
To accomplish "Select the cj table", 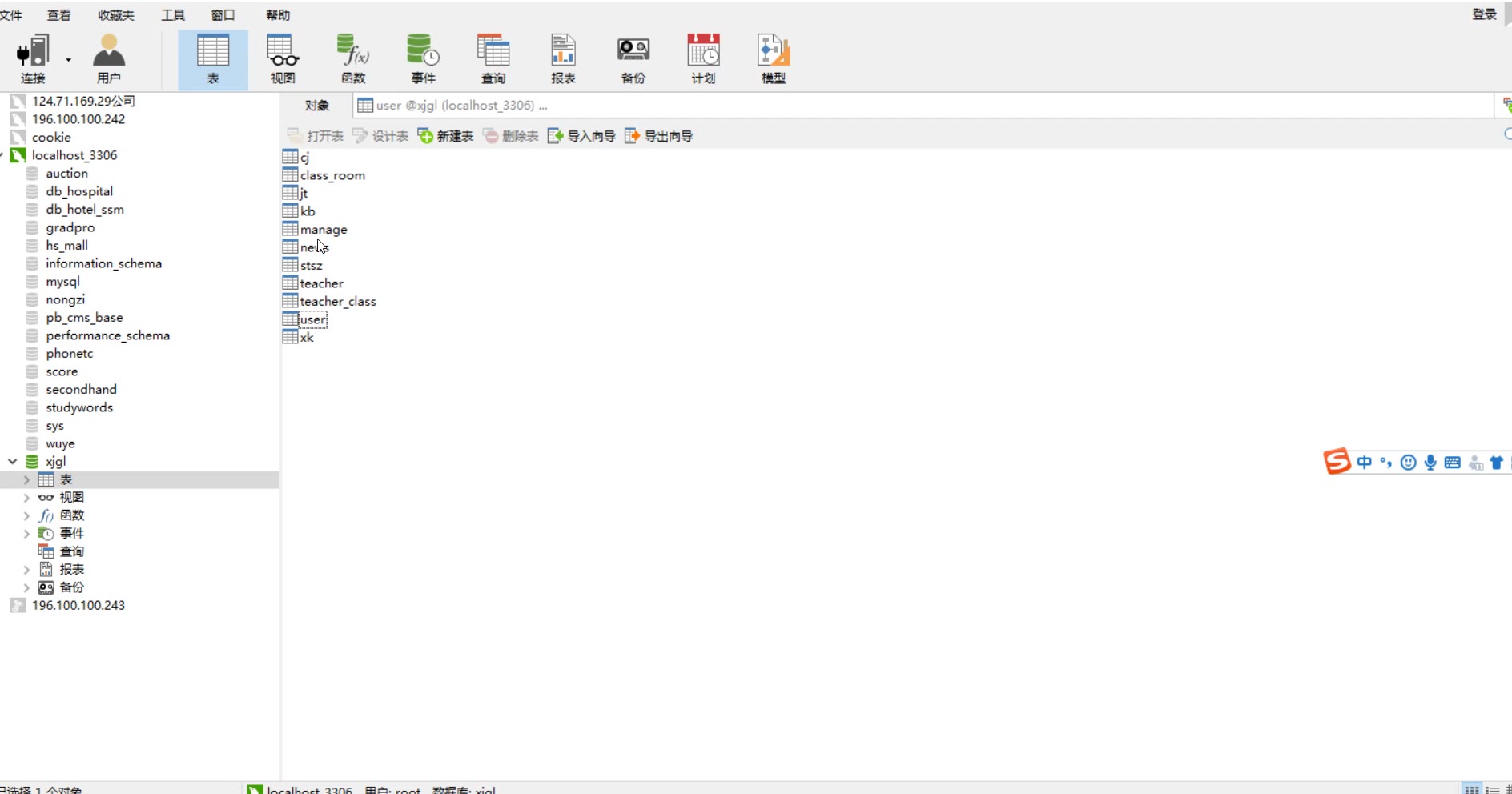I will coord(296,157).
